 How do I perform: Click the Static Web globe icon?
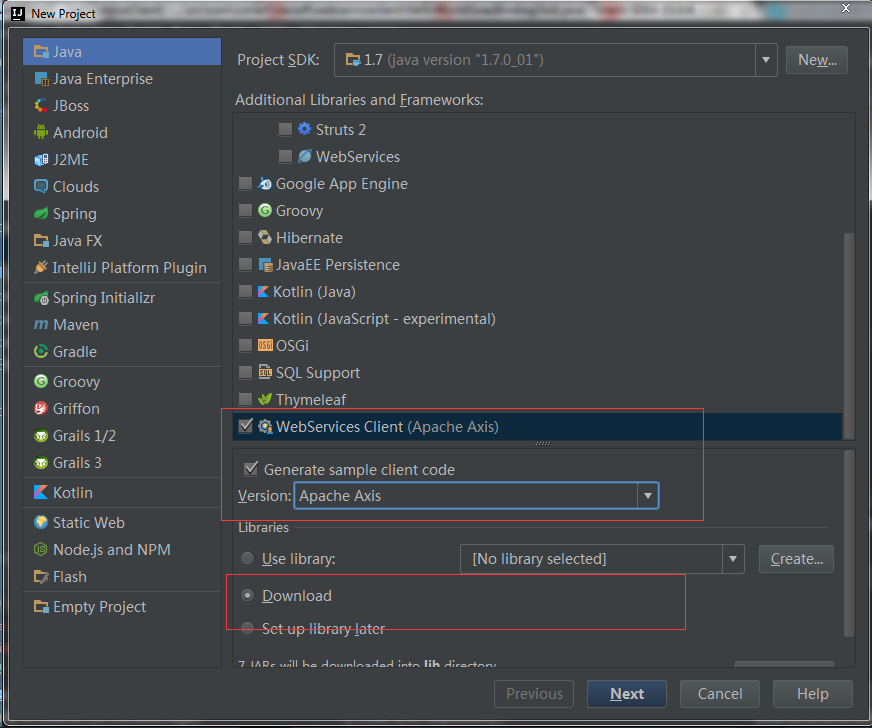41,523
